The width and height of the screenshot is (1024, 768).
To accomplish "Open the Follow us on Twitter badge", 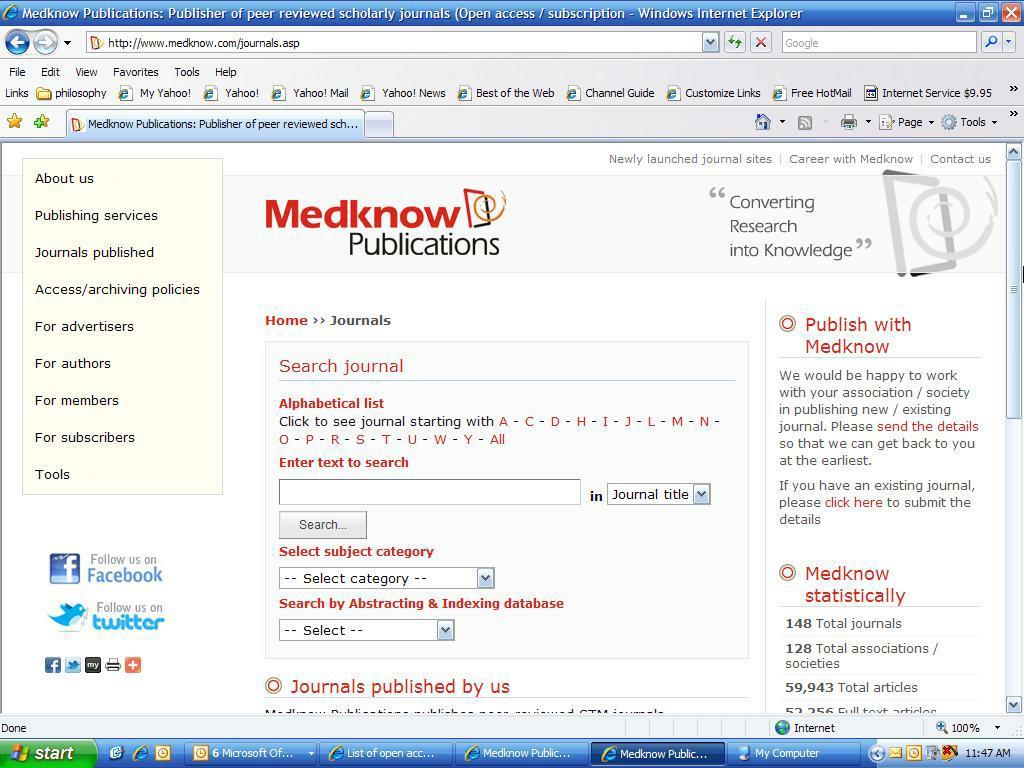I will [x=106, y=616].
